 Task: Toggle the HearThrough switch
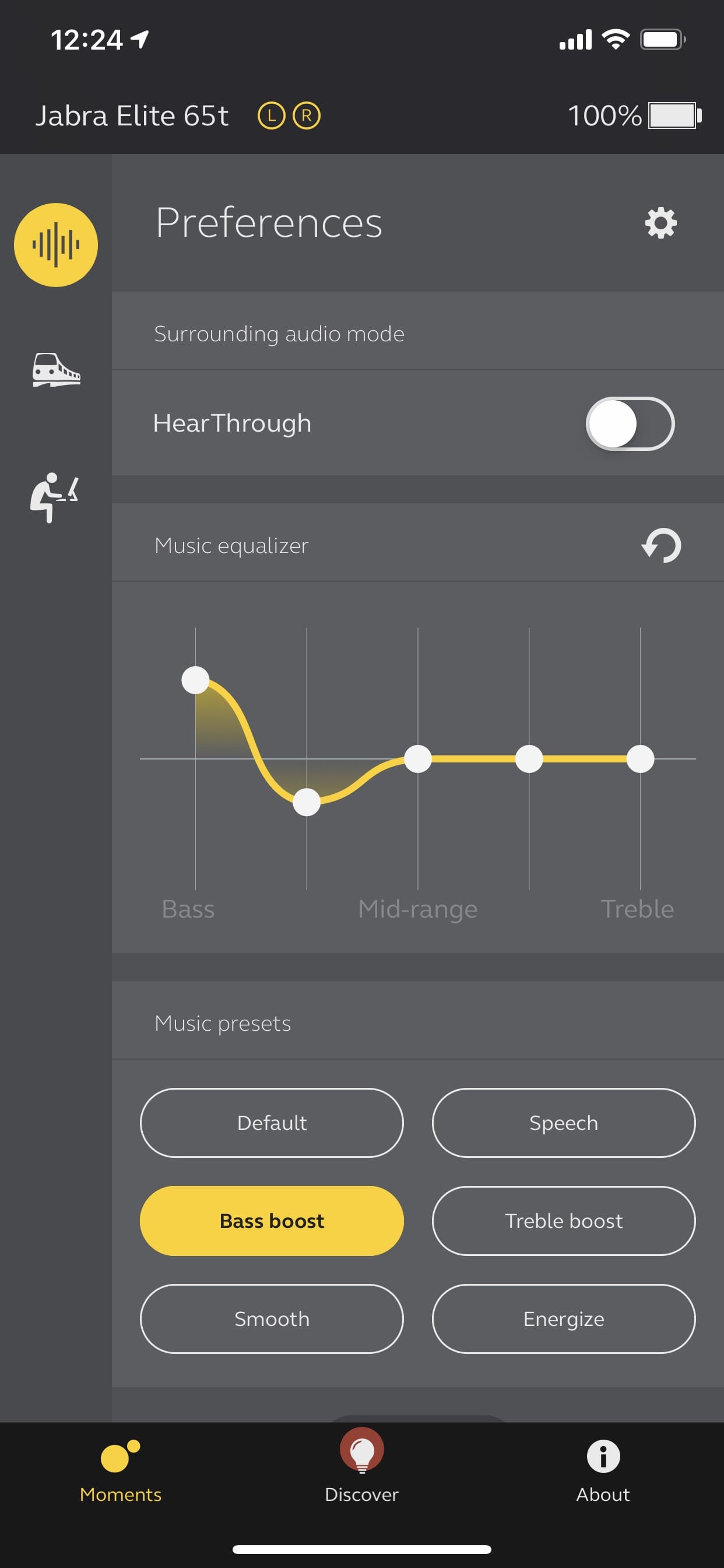point(630,423)
